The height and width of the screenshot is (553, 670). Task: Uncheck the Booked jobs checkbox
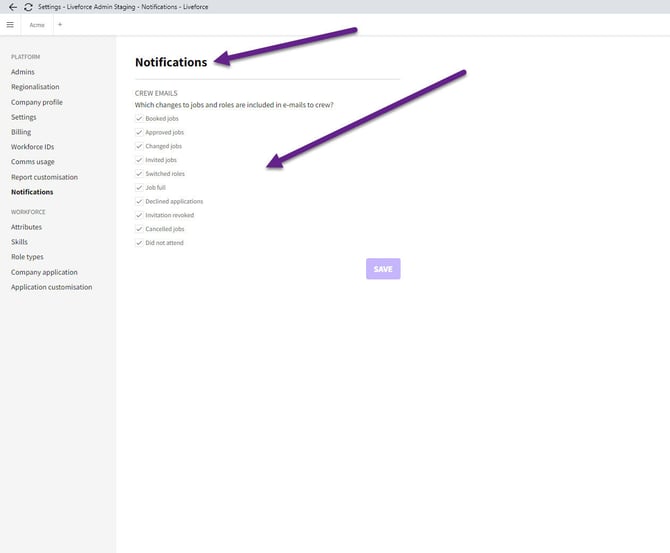(x=139, y=118)
